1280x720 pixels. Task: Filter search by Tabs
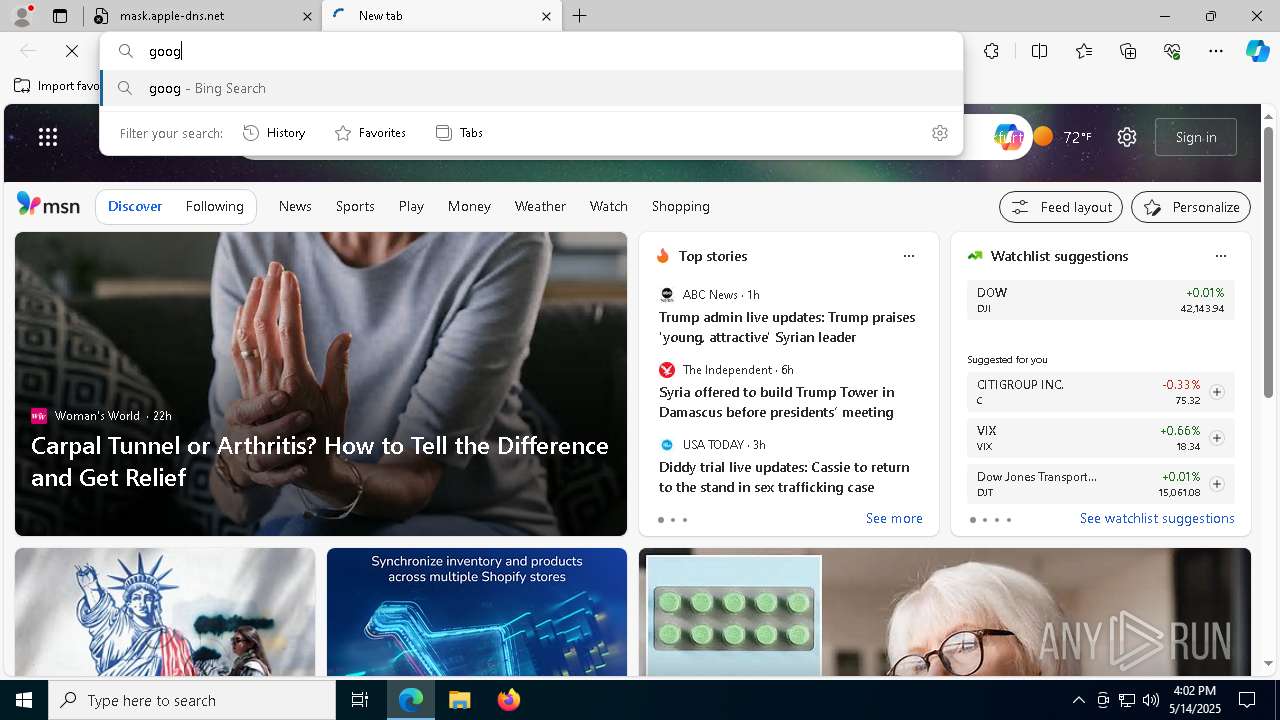tap(460, 133)
